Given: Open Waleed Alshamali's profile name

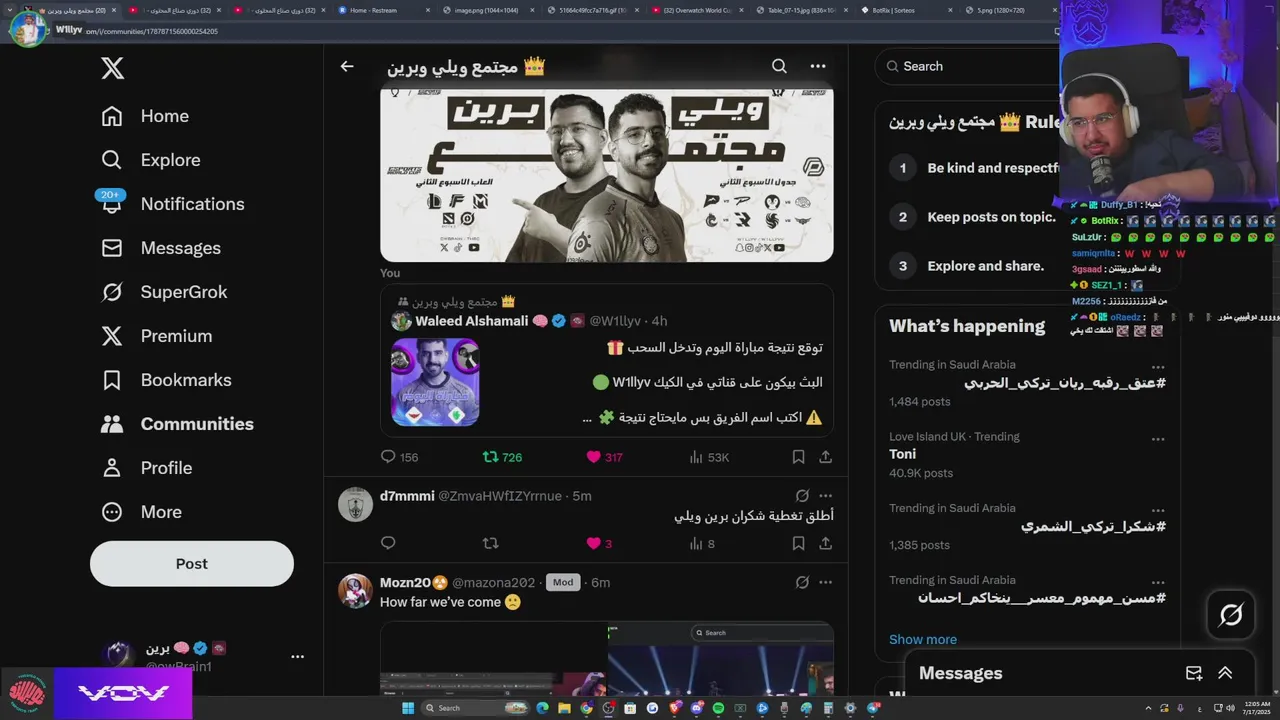Looking at the screenshot, I should tap(470, 321).
